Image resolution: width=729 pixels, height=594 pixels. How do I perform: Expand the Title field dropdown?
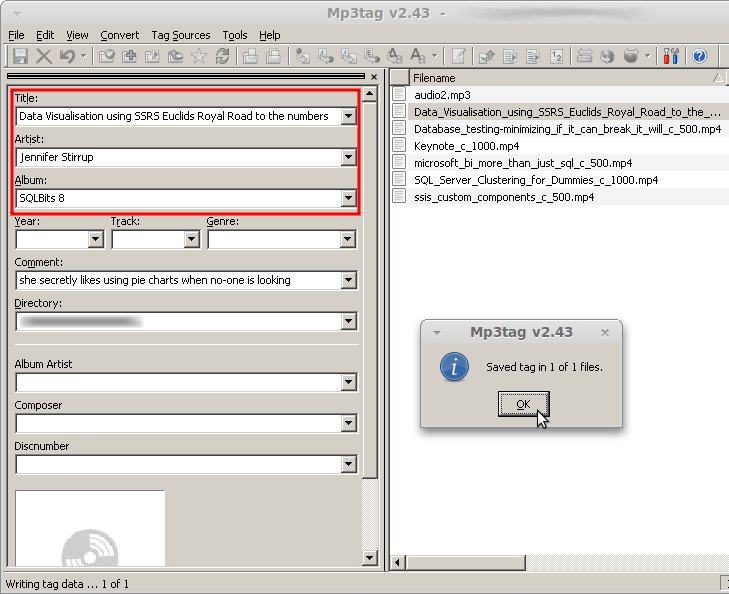pos(348,116)
